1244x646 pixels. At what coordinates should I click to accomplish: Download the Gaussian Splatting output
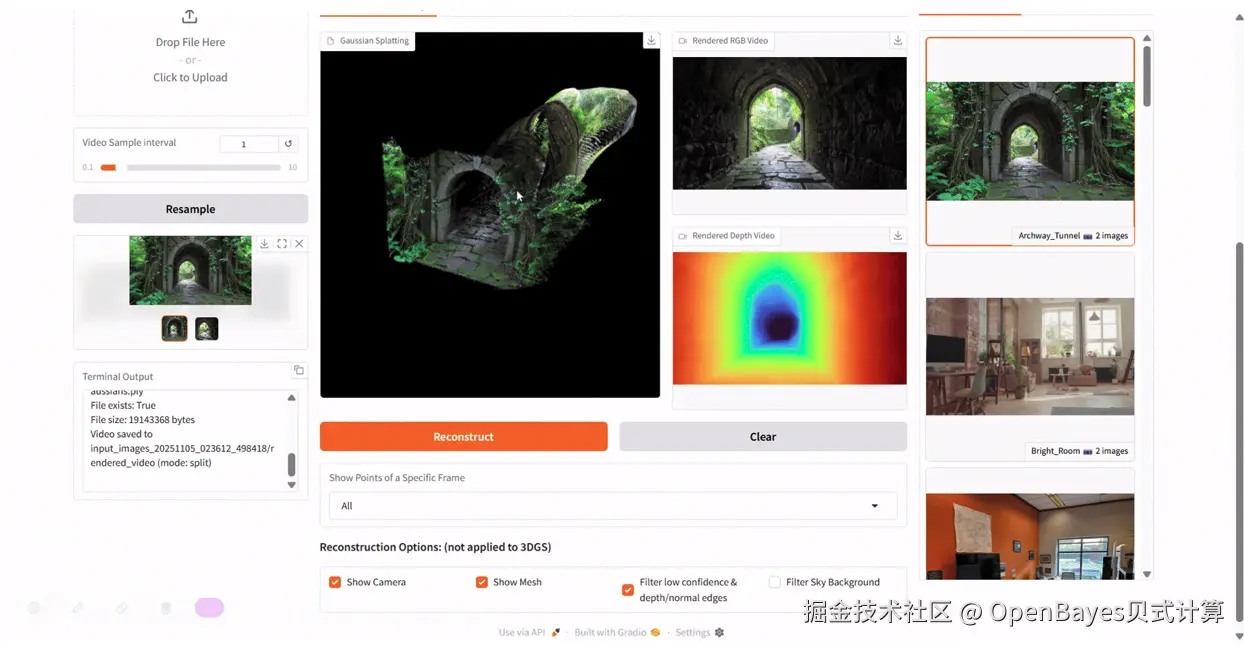(x=651, y=40)
